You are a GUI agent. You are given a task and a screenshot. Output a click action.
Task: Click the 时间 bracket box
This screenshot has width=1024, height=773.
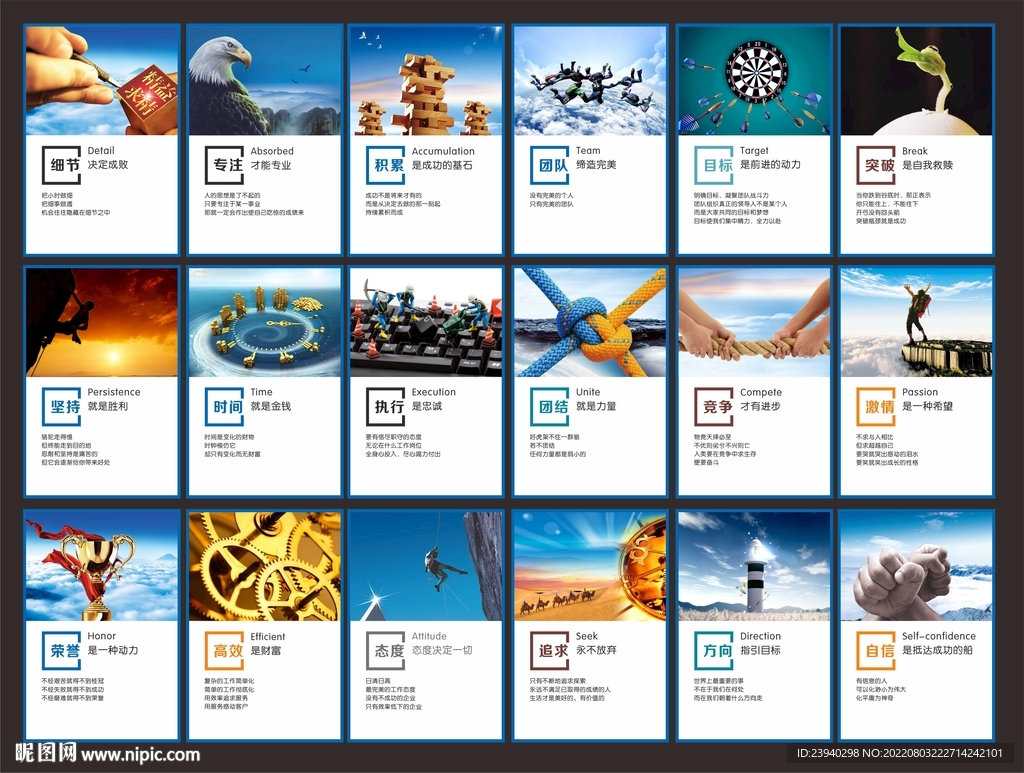(225, 407)
